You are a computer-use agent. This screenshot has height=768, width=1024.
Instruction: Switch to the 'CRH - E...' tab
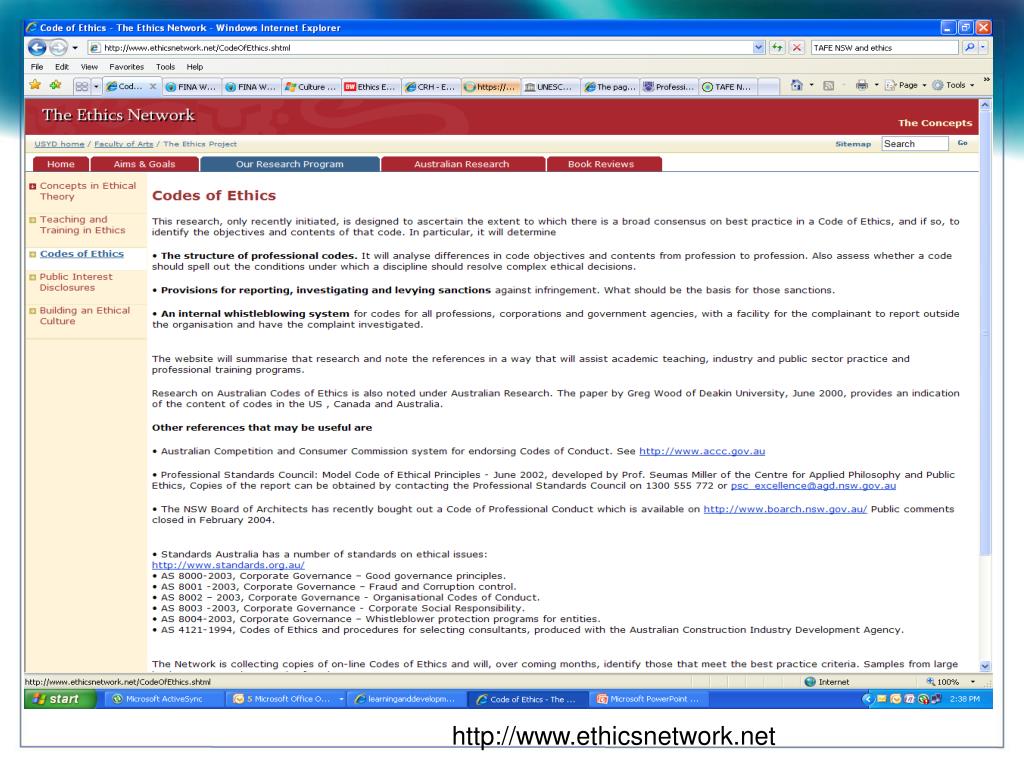coord(430,87)
